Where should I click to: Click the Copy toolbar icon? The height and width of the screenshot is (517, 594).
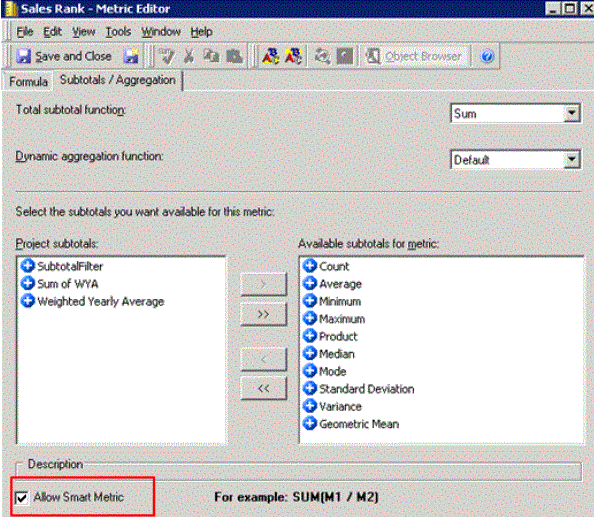tap(211, 56)
